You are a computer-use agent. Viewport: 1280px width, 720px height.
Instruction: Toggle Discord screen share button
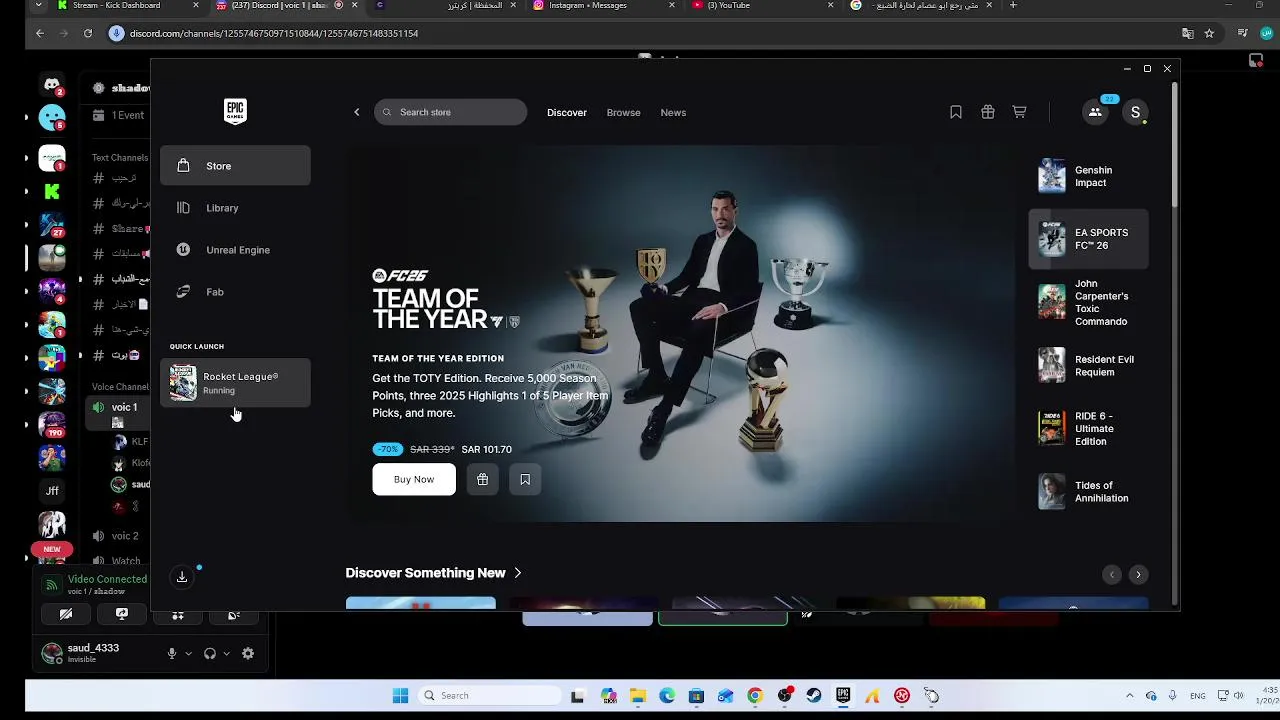pyautogui.click(x=122, y=614)
